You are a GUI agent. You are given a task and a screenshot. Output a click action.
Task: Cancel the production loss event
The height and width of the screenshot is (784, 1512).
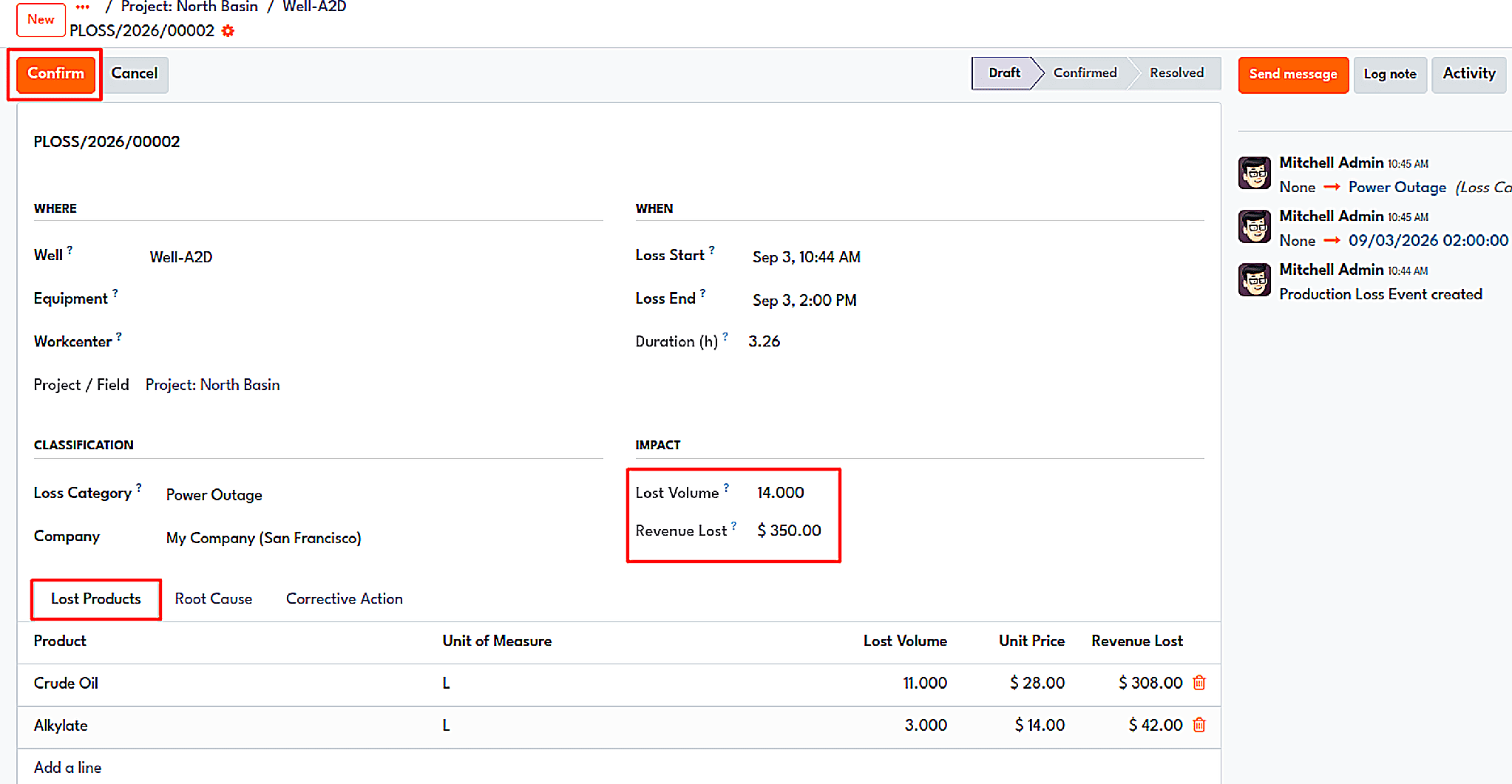[135, 74]
